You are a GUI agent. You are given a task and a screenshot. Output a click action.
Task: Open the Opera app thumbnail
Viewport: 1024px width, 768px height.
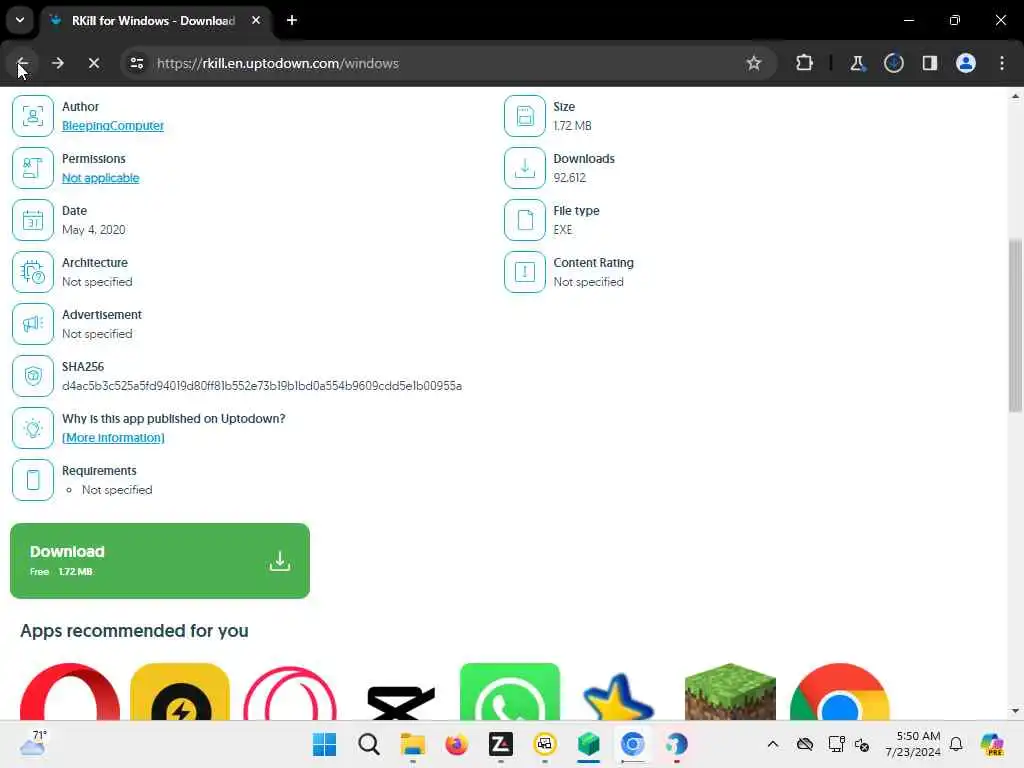pos(70,692)
